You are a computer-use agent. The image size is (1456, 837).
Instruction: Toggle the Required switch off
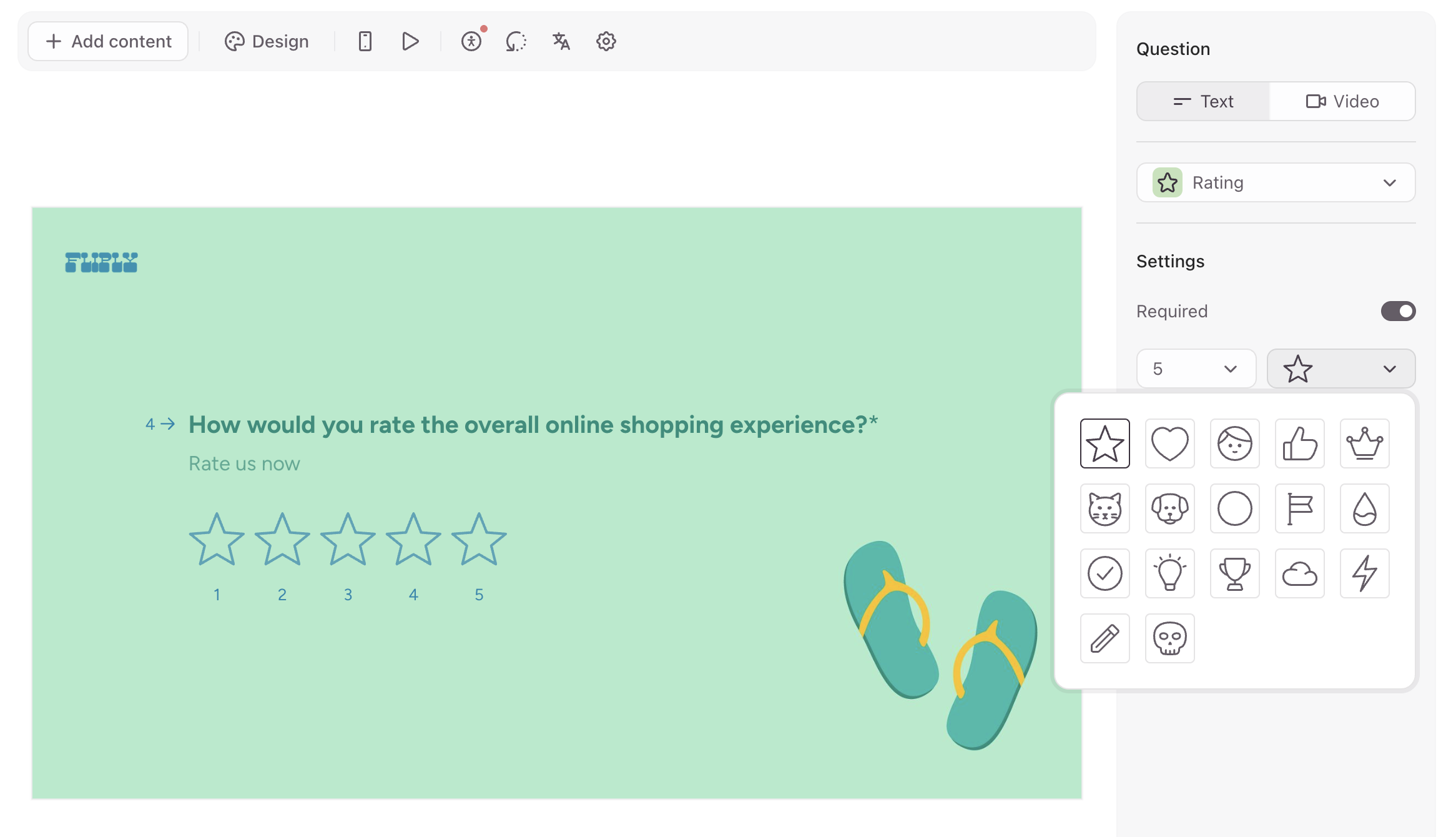click(x=1398, y=311)
